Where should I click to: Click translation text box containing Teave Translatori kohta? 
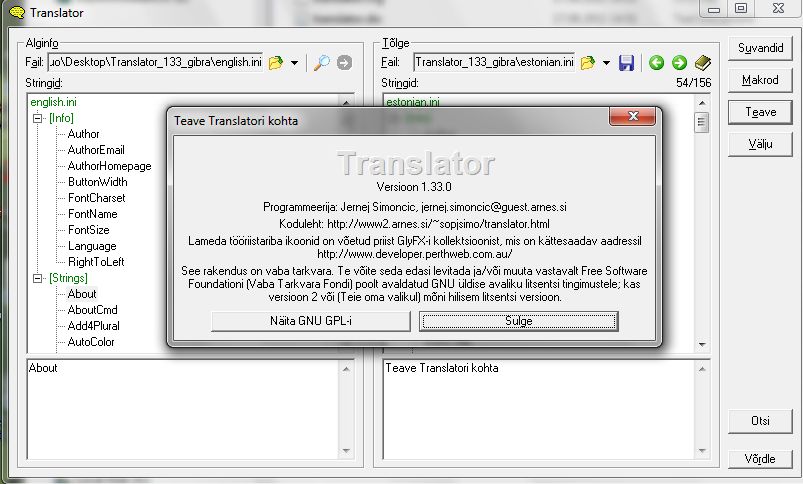coord(540,410)
